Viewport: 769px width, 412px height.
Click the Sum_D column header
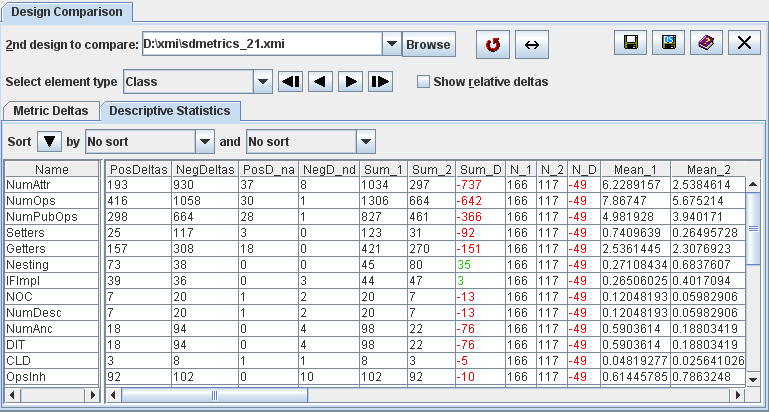481,169
